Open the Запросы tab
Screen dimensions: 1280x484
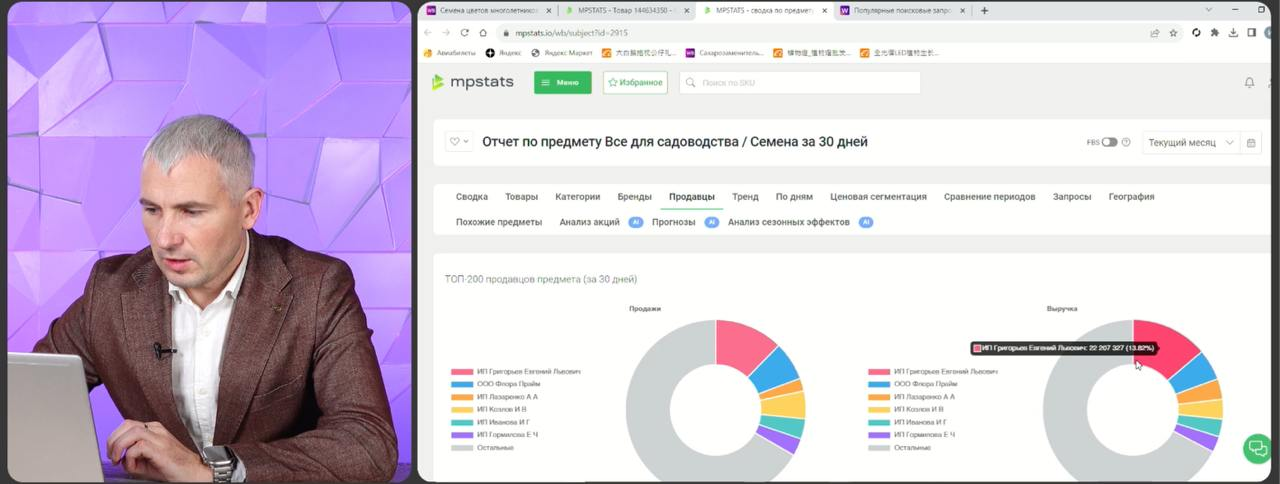coord(1072,197)
